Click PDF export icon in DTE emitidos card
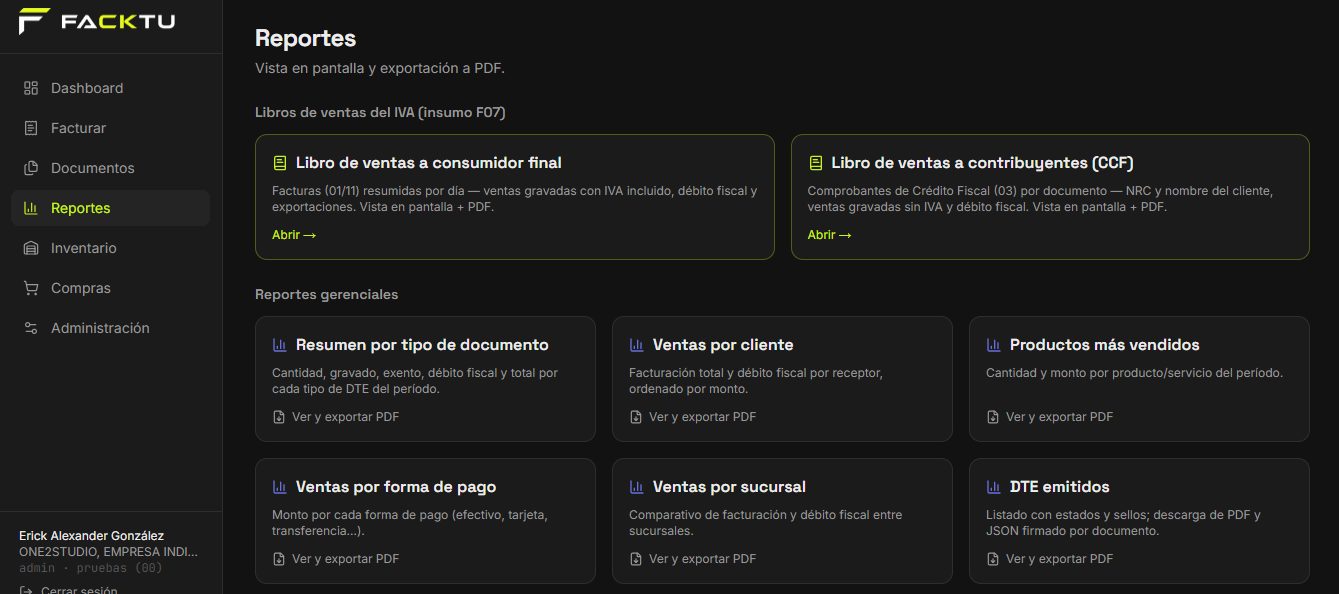 [993, 559]
